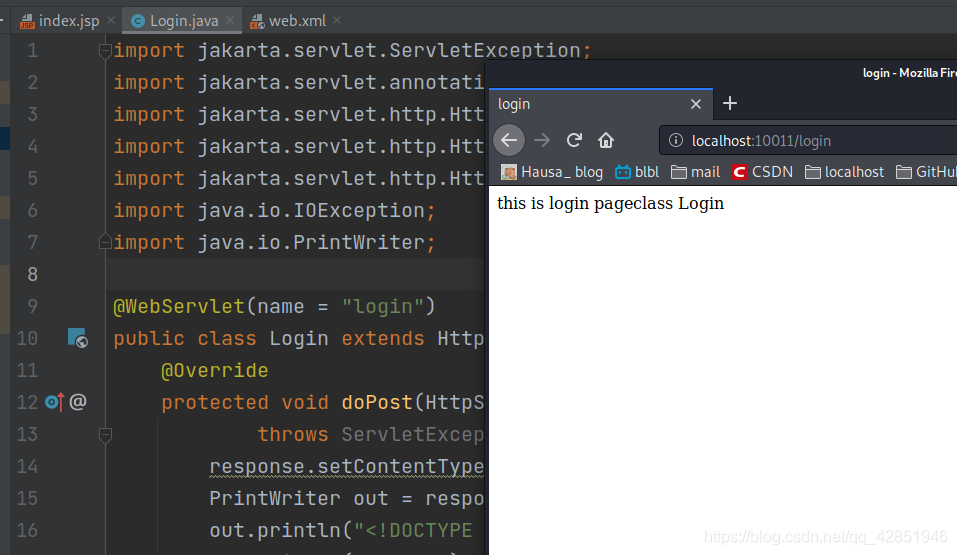Go back in the Firefox browser

pyautogui.click(x=509, y=140)
